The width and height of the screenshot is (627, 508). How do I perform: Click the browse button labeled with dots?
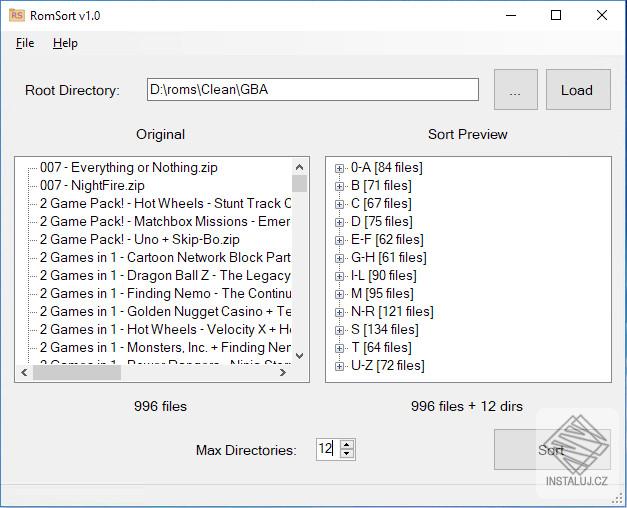click(x=515, y=89)
